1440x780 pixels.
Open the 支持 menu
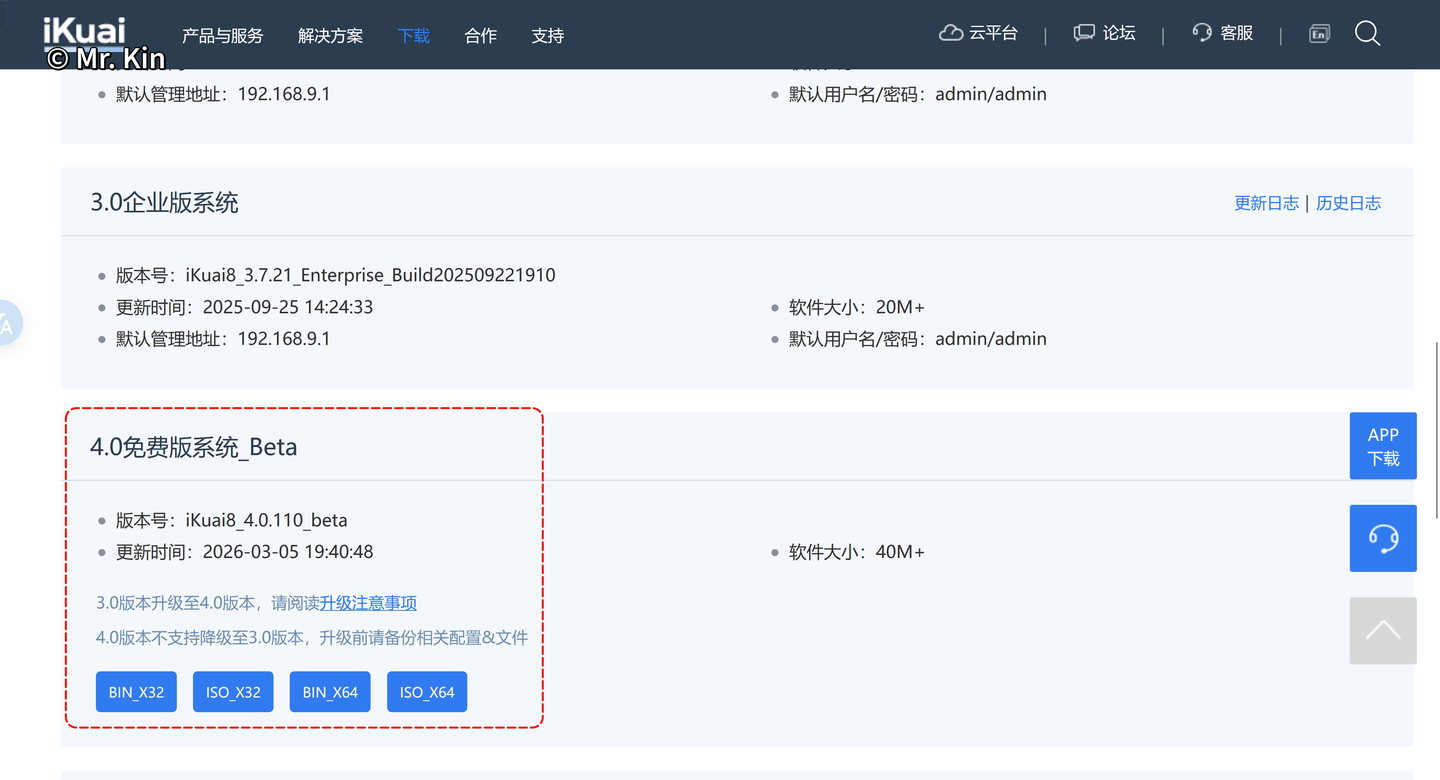click(x=548, y=36)
